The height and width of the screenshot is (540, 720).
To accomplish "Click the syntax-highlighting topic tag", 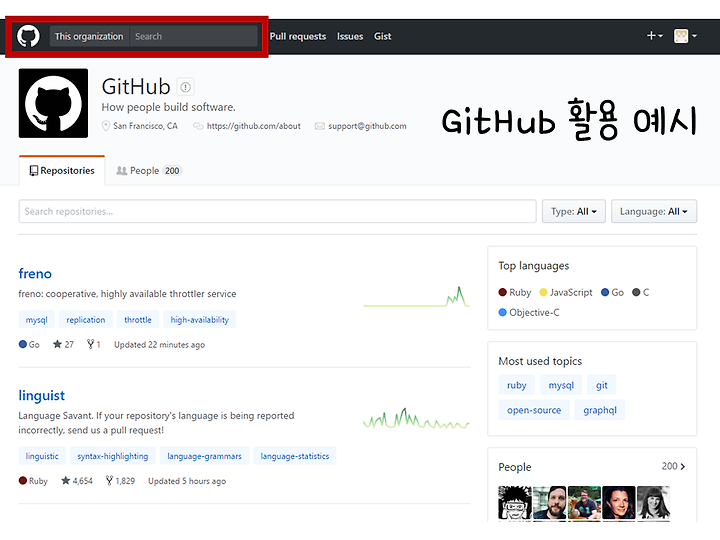I will point(113,456).
